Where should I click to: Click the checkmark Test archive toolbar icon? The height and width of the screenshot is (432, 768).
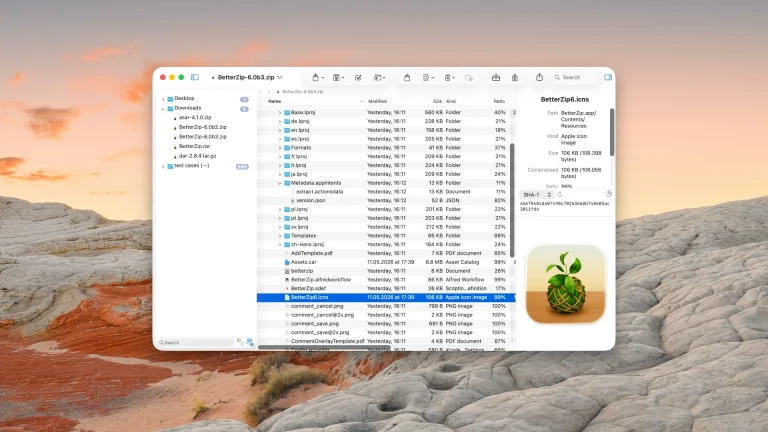coord(358,77)
